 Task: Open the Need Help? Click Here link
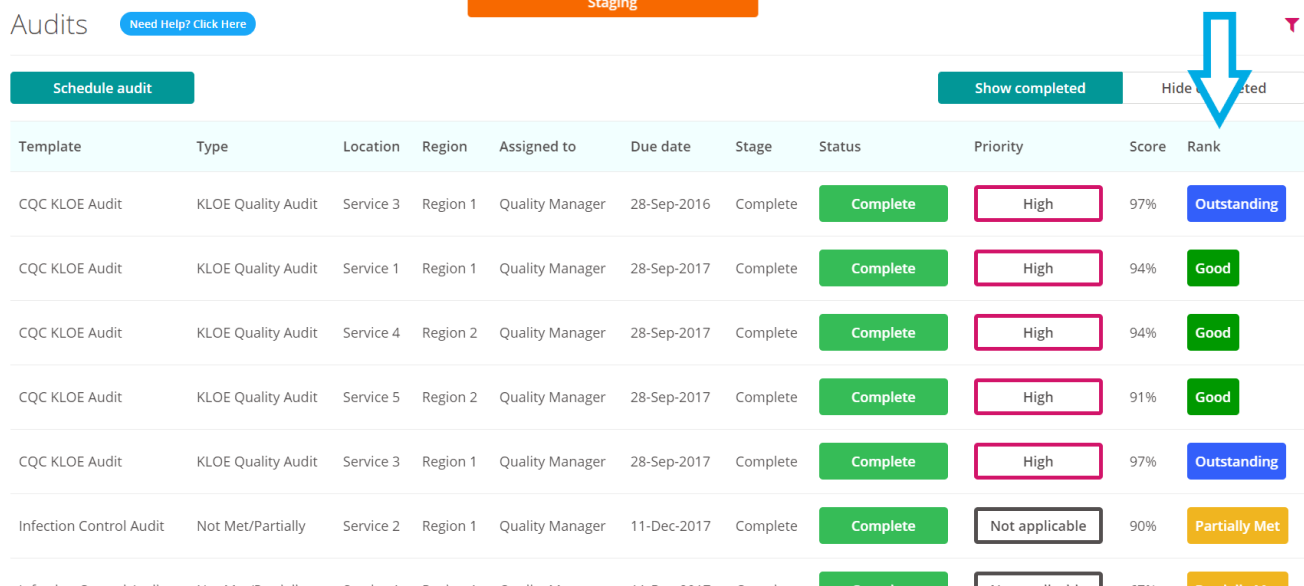point(188,24)
